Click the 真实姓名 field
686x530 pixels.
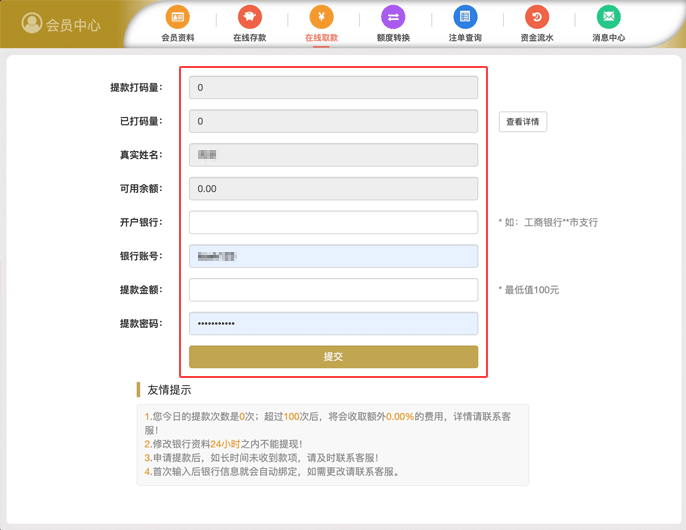[x=333, y=155]
